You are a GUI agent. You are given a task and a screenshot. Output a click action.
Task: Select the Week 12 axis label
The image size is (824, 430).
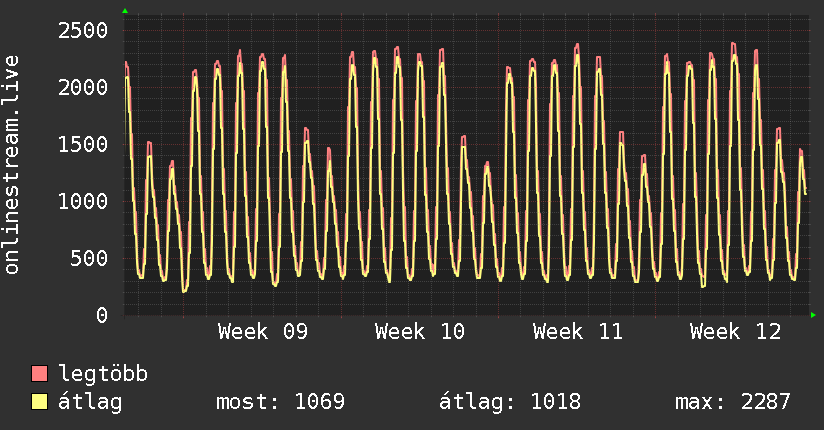click(x=735, y=332)
